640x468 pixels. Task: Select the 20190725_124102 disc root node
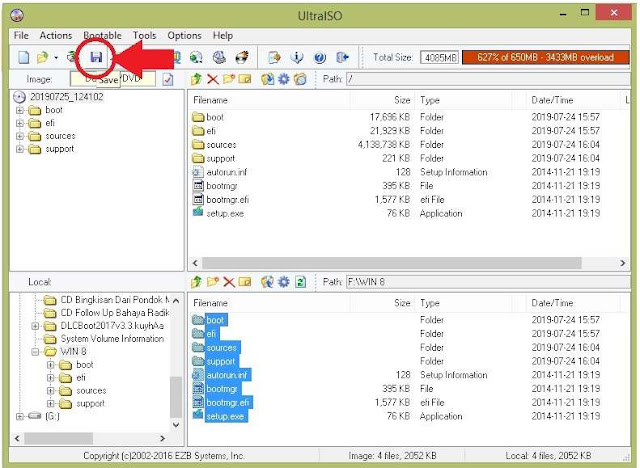pos(67,97)
